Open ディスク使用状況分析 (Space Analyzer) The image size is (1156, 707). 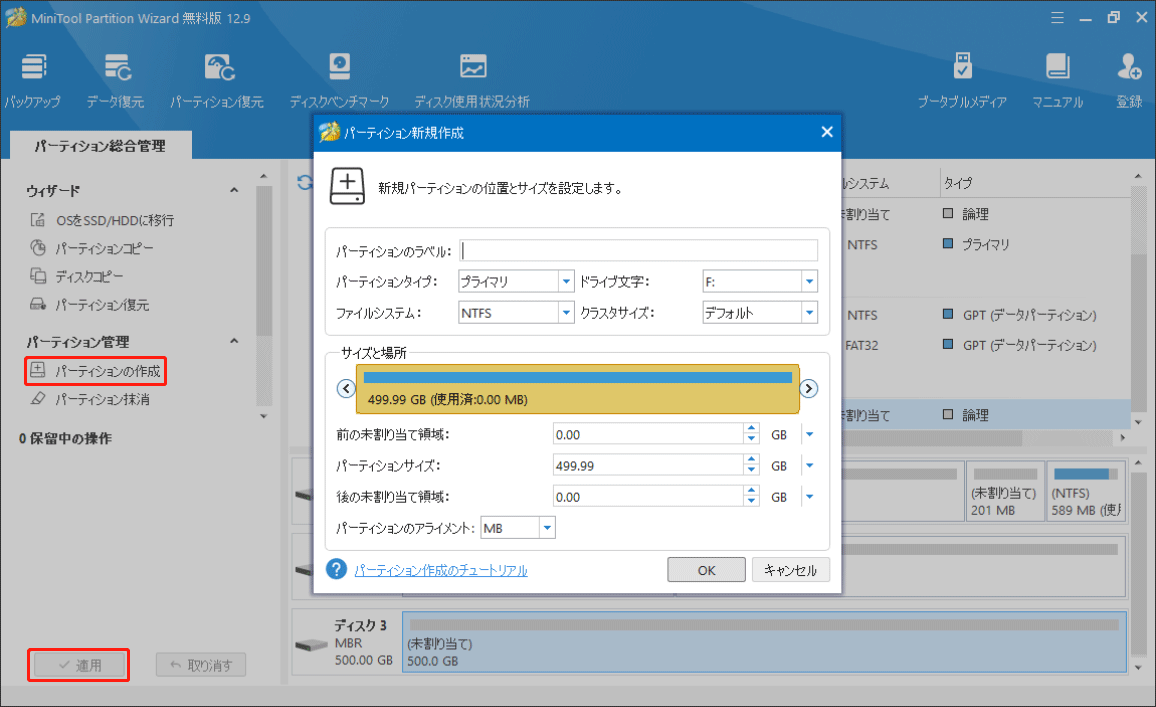(472, 80)
